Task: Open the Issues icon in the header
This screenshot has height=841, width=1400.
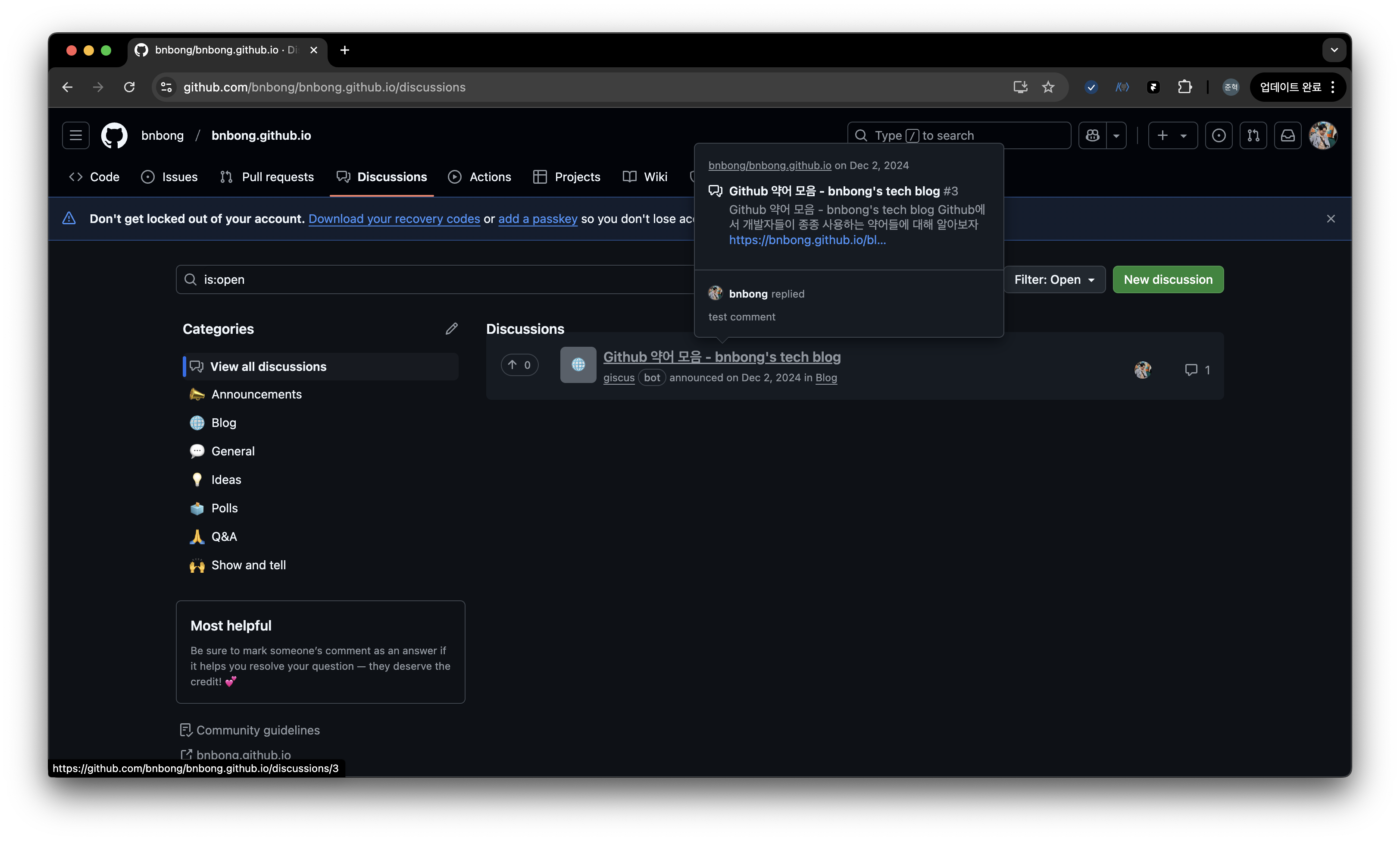Action: [1219, 135]
